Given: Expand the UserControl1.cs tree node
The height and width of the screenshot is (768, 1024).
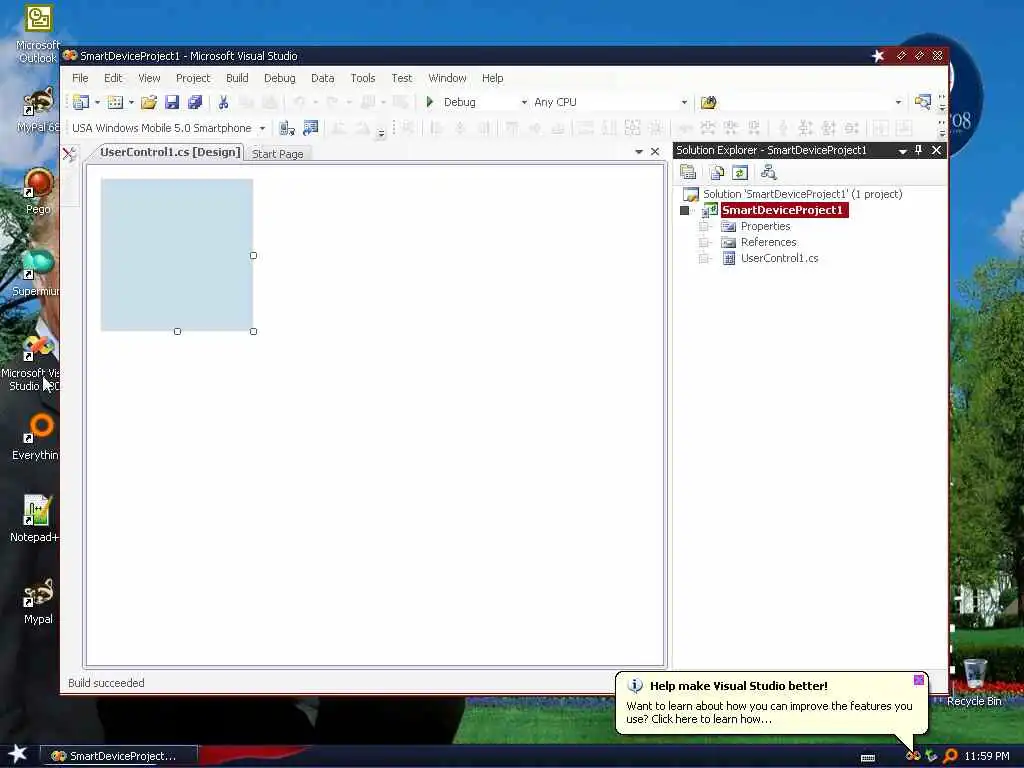Looking at the screenshot, I should (704, 259).
